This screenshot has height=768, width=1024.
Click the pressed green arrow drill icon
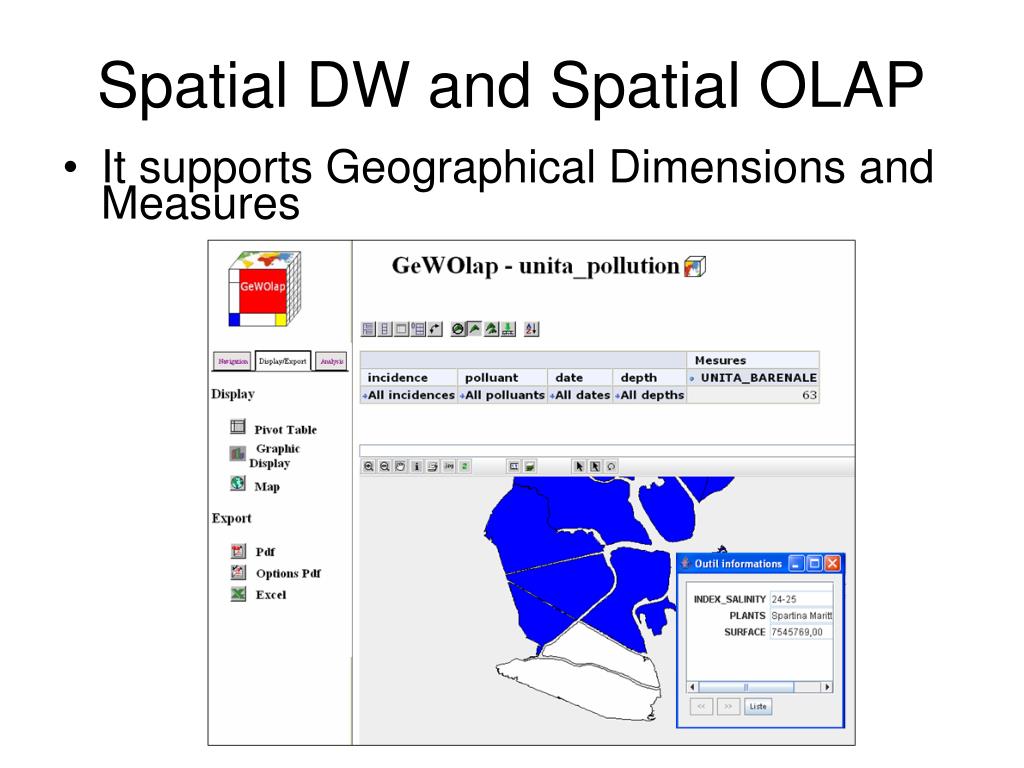coord(475,328)
